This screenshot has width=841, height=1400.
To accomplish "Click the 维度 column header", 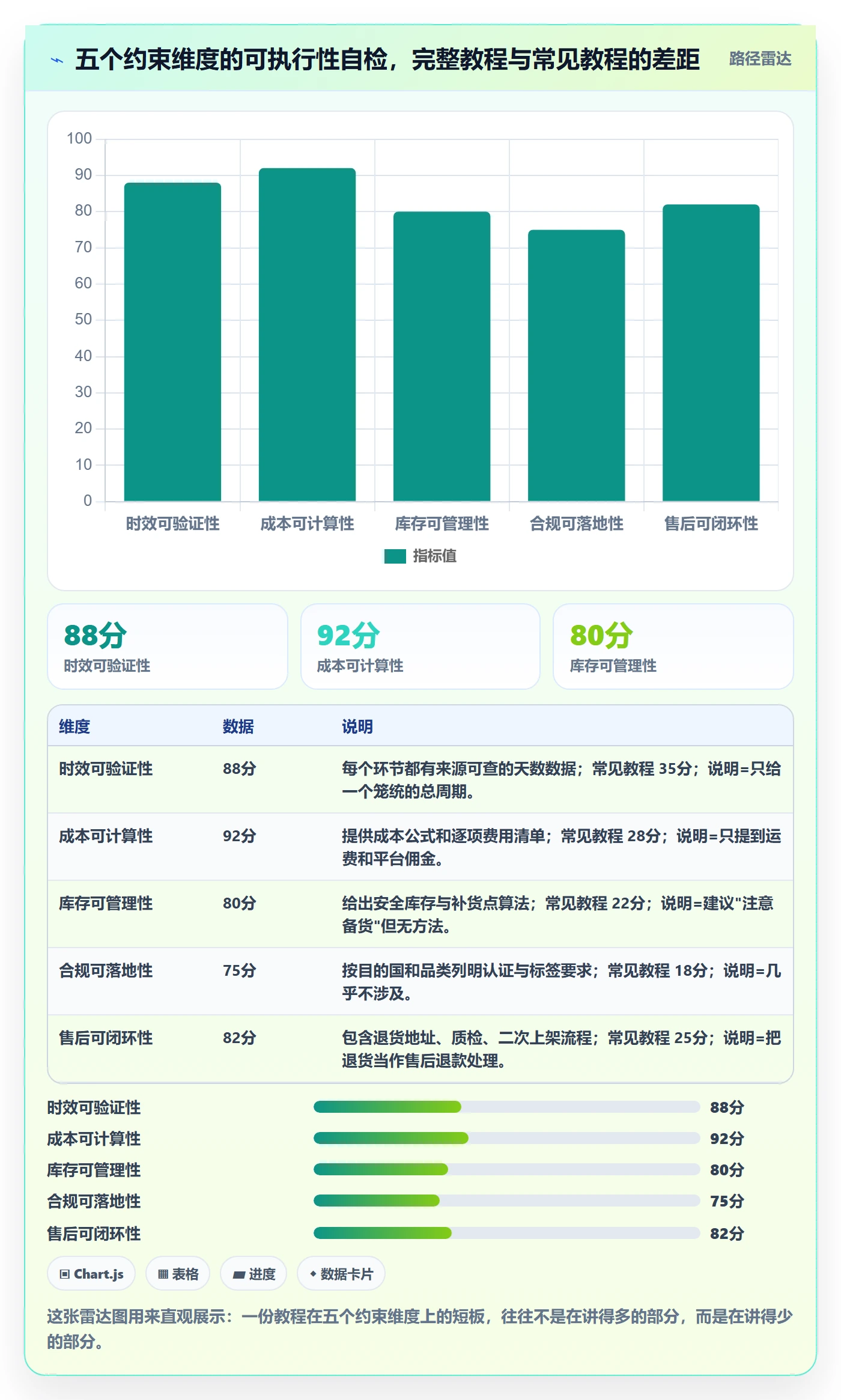I will tap(74, 726).
